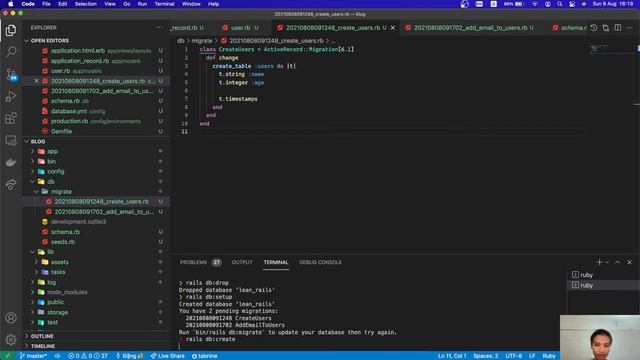
Task: Select the second ruby terminal instance
Action: coord(602,285)
